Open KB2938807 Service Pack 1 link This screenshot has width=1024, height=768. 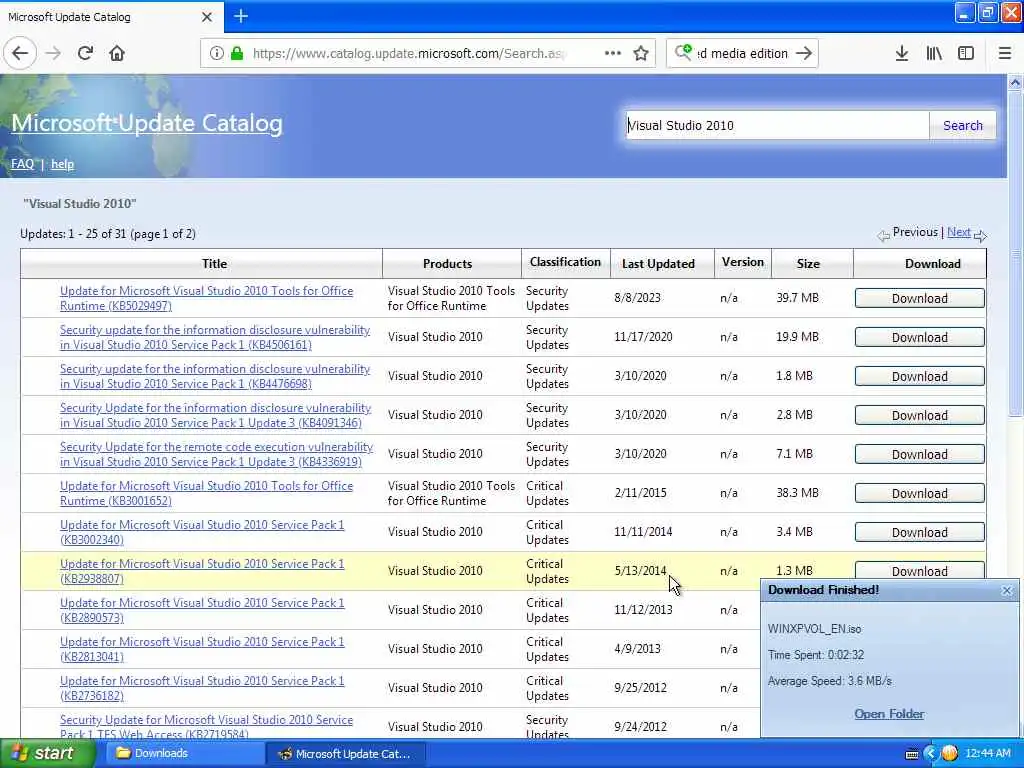point(202,571)
